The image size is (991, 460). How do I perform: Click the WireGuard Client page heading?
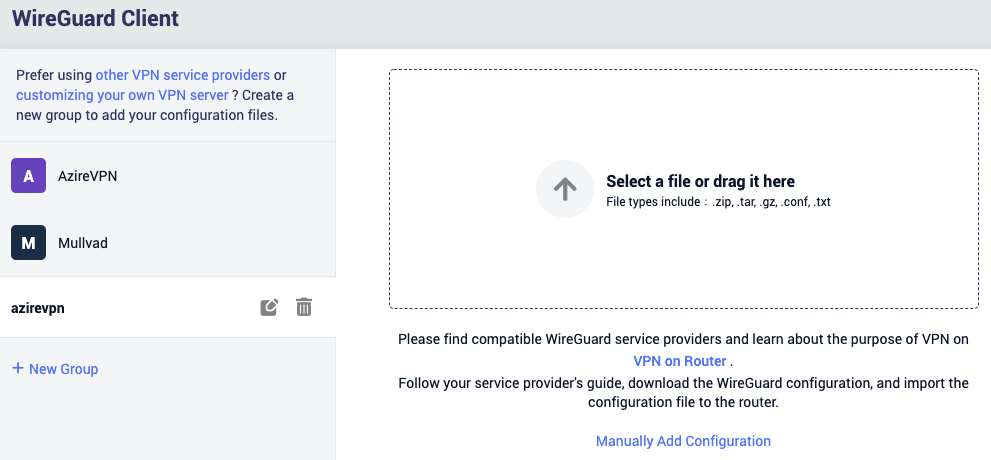click(x=95, y=18)
